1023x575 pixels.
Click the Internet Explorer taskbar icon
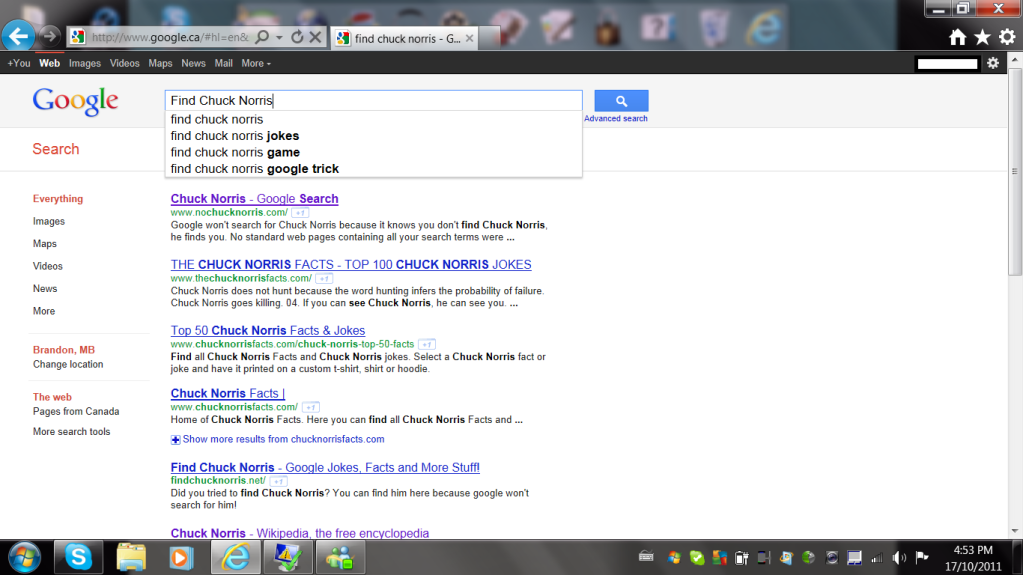(x=235, y=557)
